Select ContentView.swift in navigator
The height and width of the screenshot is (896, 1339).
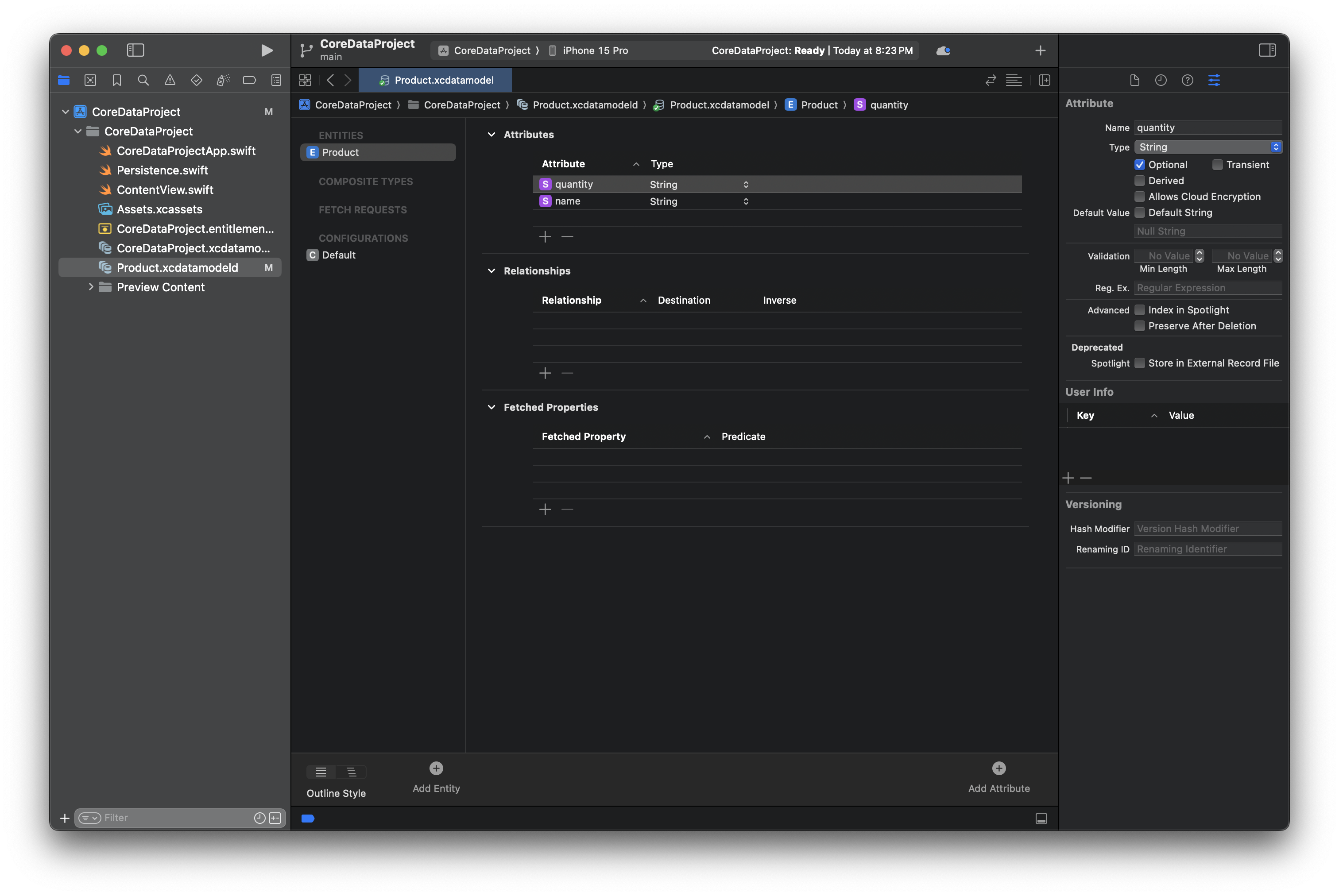coord(165,190)
